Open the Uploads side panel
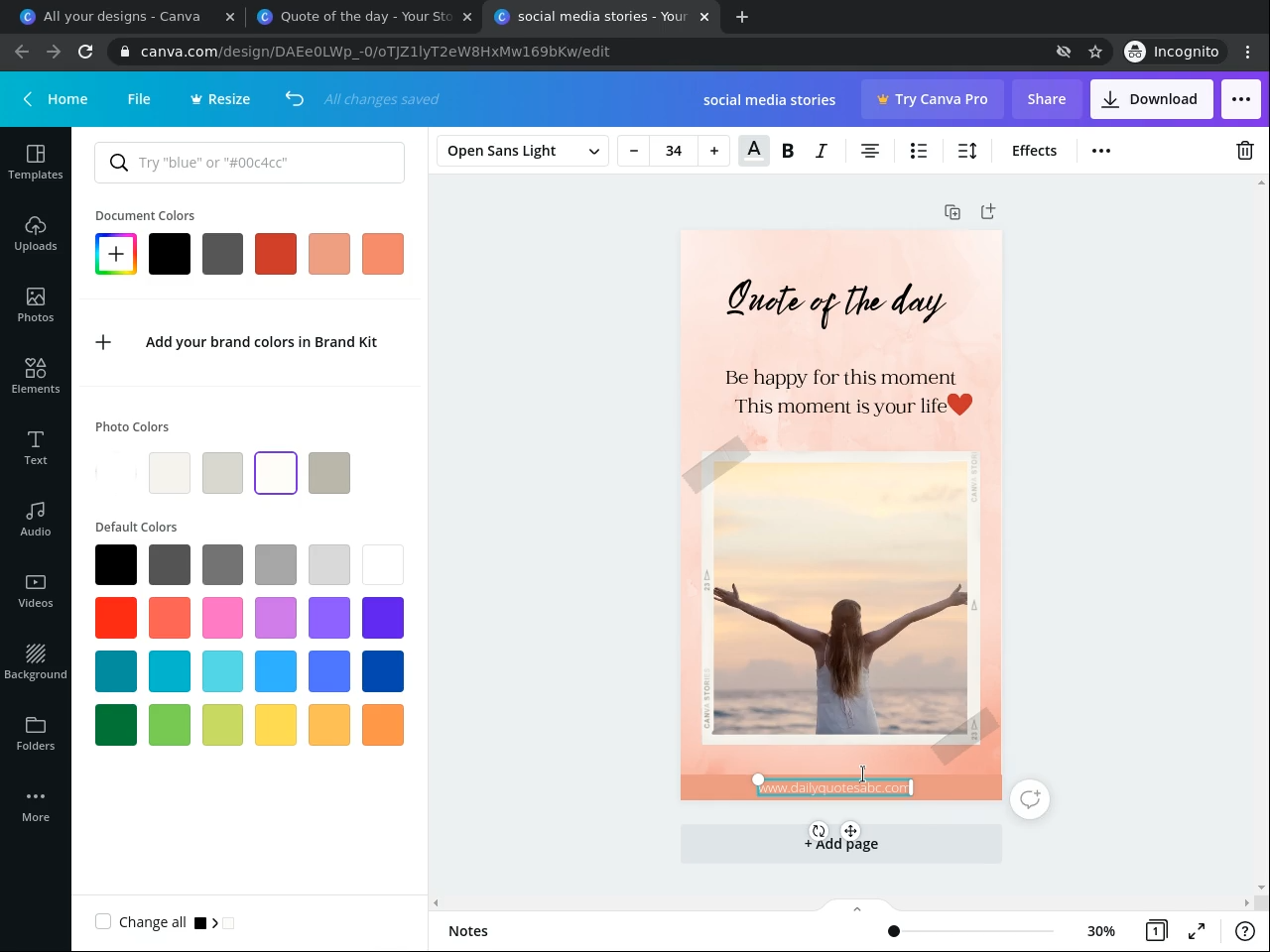The image size is (1270, 952). point(36,233)
